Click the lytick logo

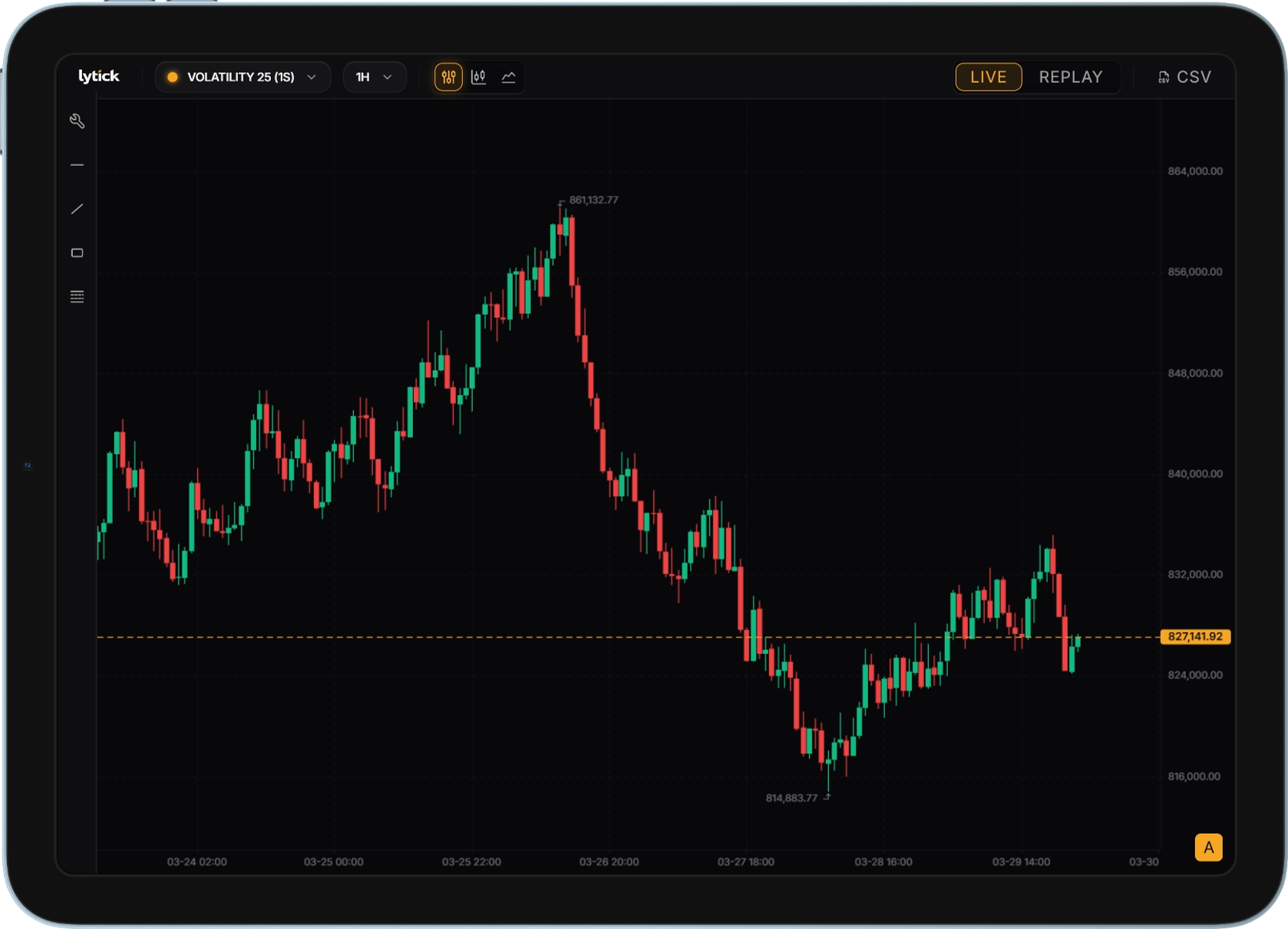[99, 76]
